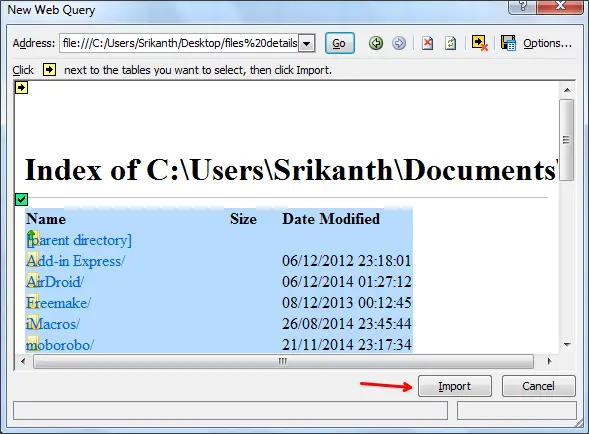
Task: Click inside the Address field
Action: coord(179,43)
